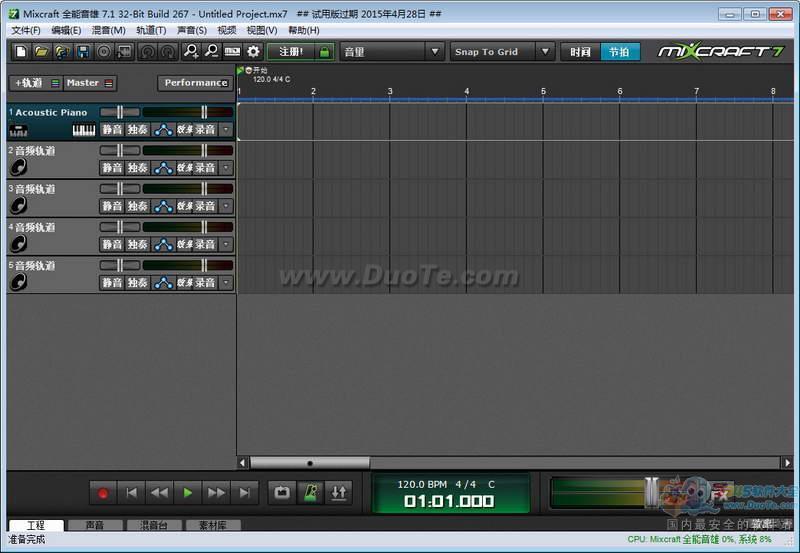Click the horizontal timeline scrollbar thumb
Image resolution: width=800 pixels, height=553 pixels.
point(310,463)
